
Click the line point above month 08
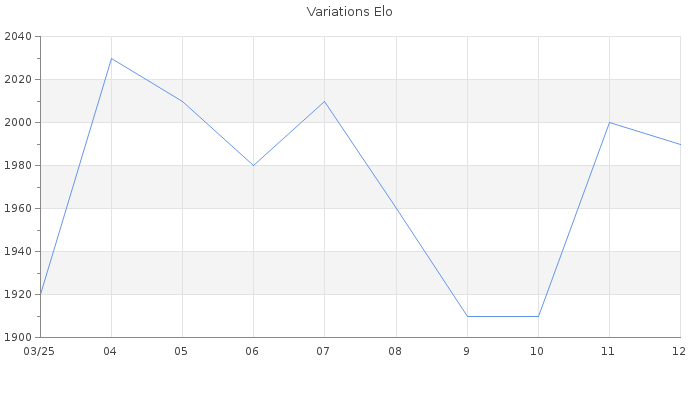[x=396, y=208]
